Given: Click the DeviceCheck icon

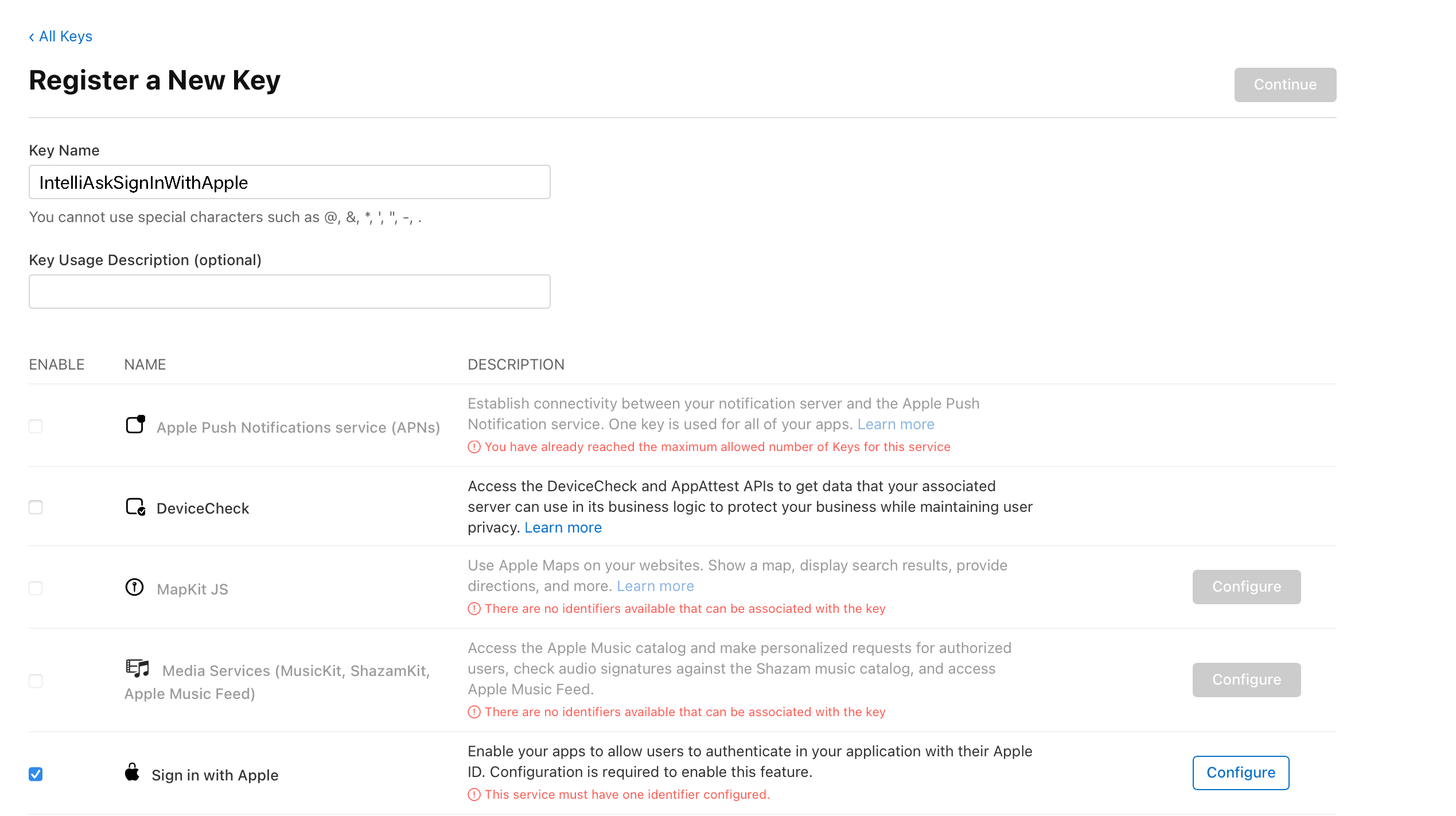Looking at the screenshot, I should pyautogui.click(x=136, y=507).
